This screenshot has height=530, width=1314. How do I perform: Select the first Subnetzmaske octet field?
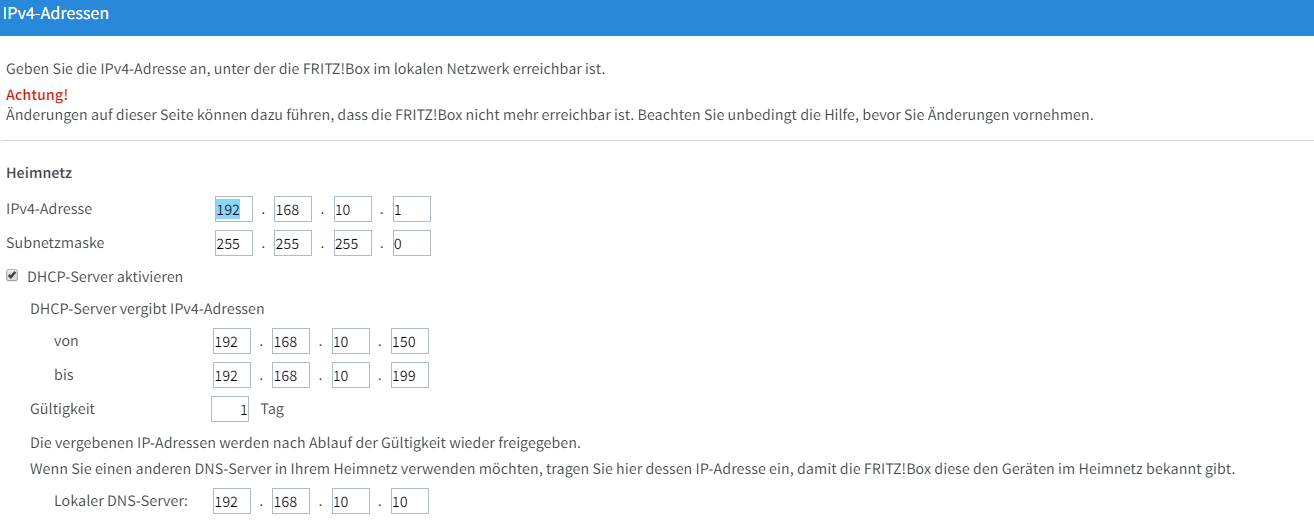pyautogui.click(x=233, y=243)
